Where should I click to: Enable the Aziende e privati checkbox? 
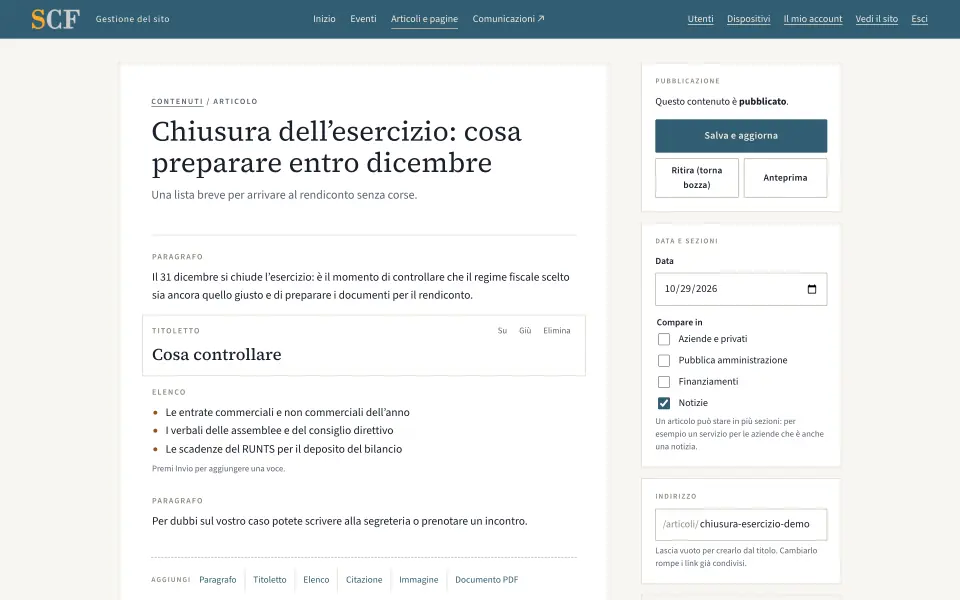point(664,339)
